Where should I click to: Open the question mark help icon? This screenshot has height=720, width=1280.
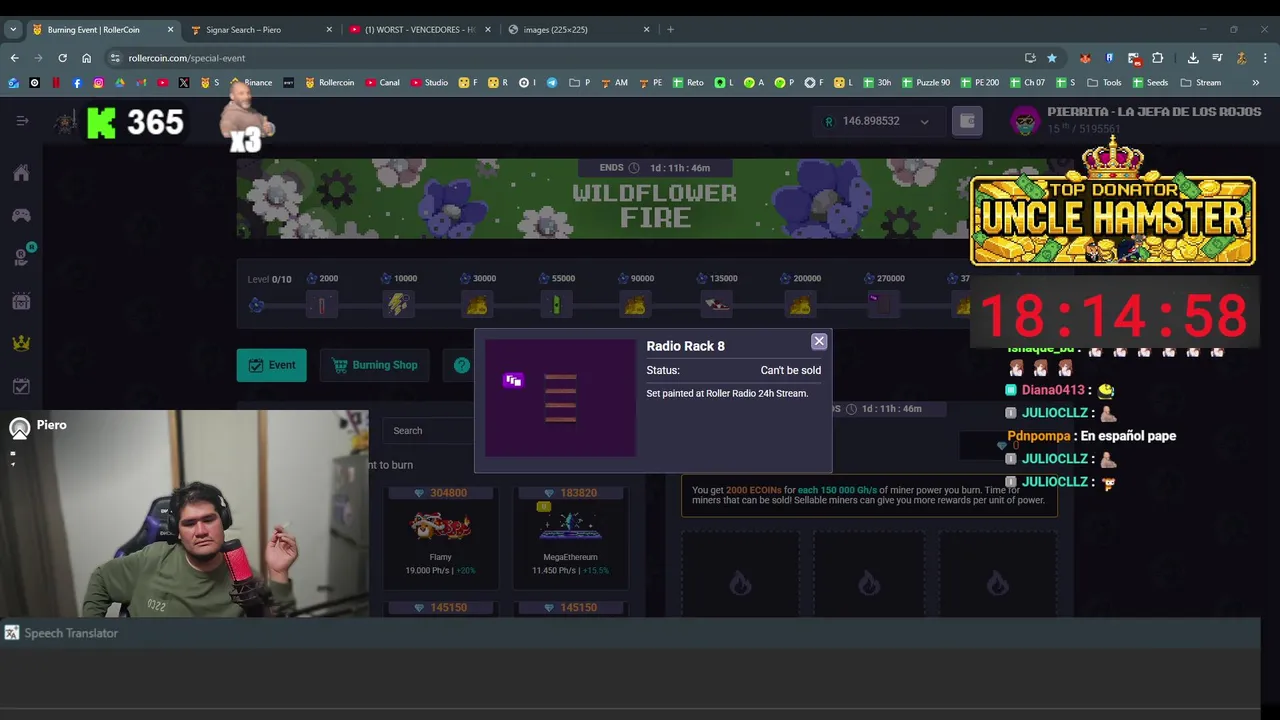pyautogui.click(x=461, y=365)
